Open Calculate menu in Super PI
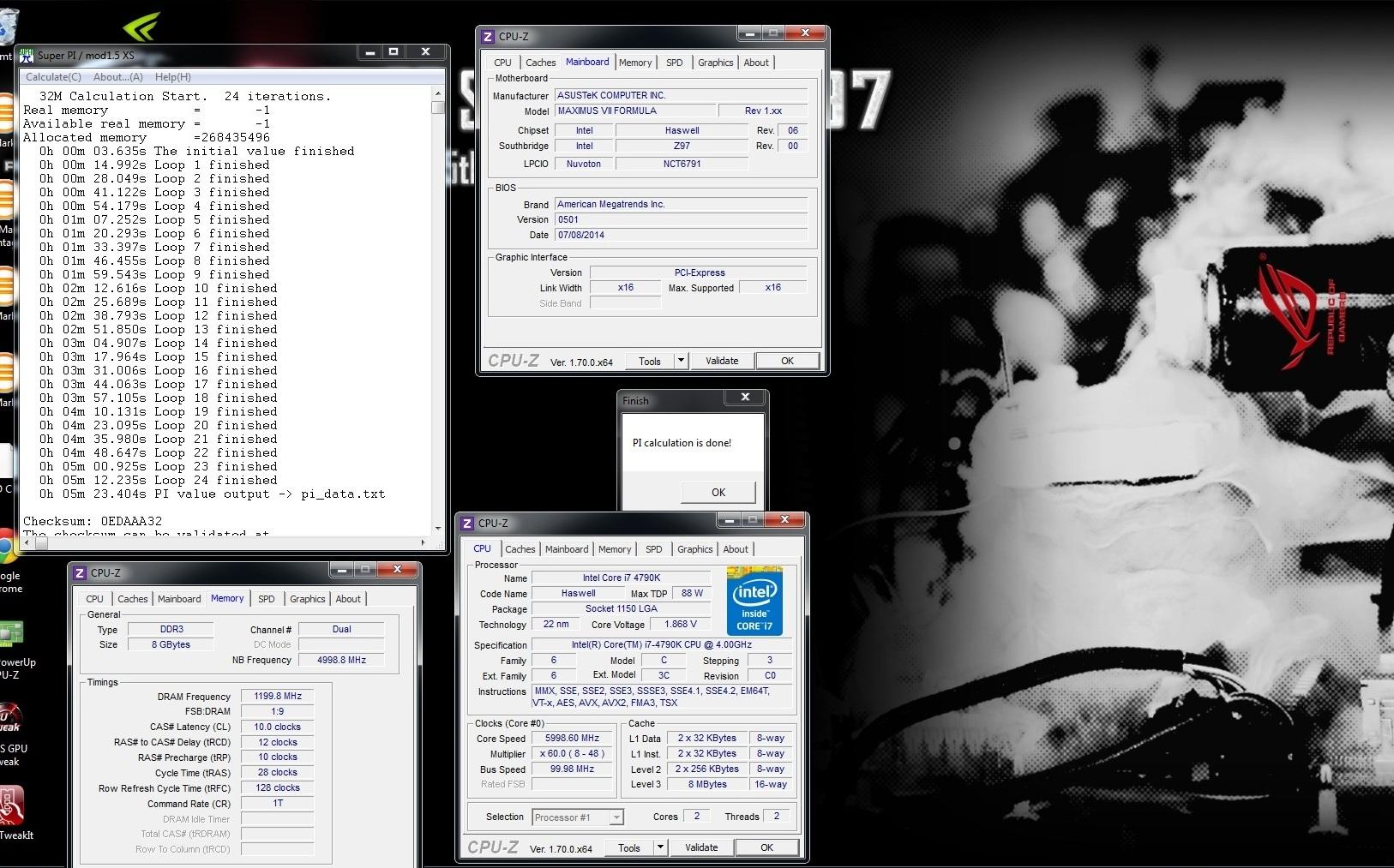Image resolution: width=1394 pixels, height=868 pixels. 53,77
